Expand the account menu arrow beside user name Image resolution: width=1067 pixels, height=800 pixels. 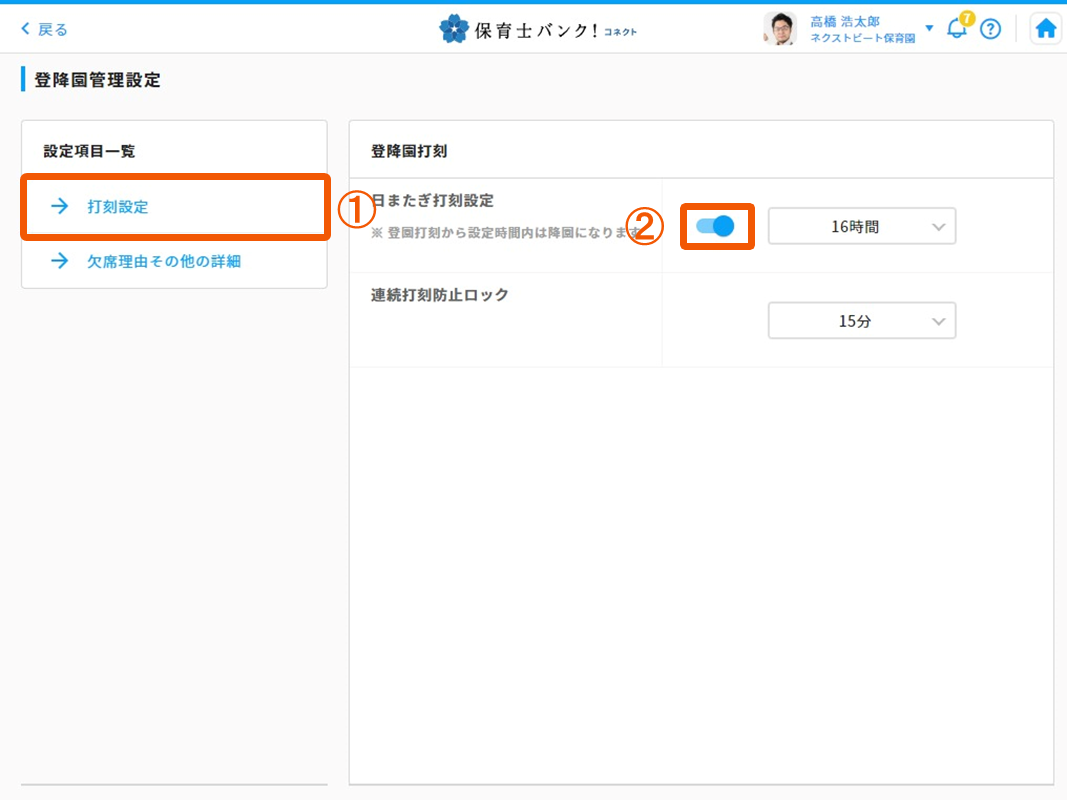929,28
